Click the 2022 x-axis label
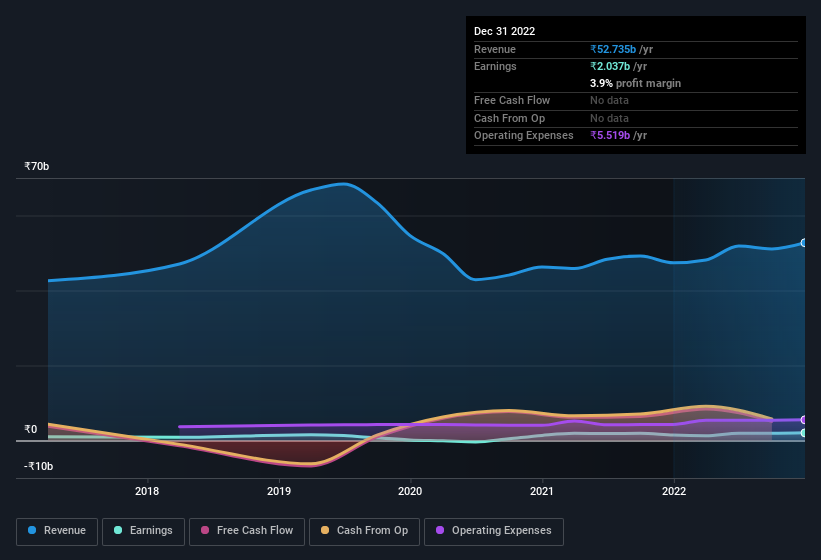The width and height of the screenshot is (821, 560). pos(674,491)
